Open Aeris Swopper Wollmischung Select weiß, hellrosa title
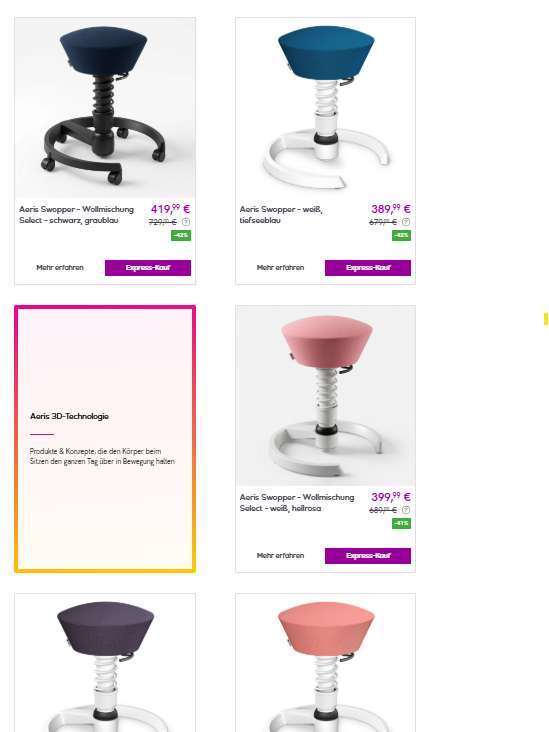 (x=297, y=503)
